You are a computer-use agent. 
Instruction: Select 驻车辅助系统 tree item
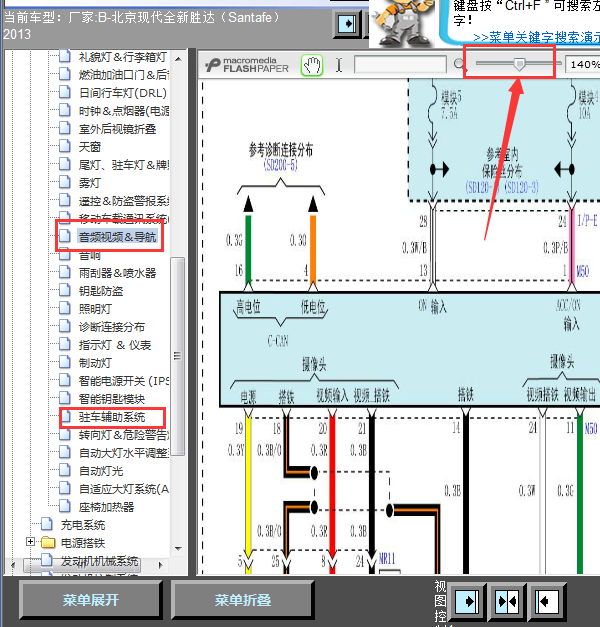(112, 417)
